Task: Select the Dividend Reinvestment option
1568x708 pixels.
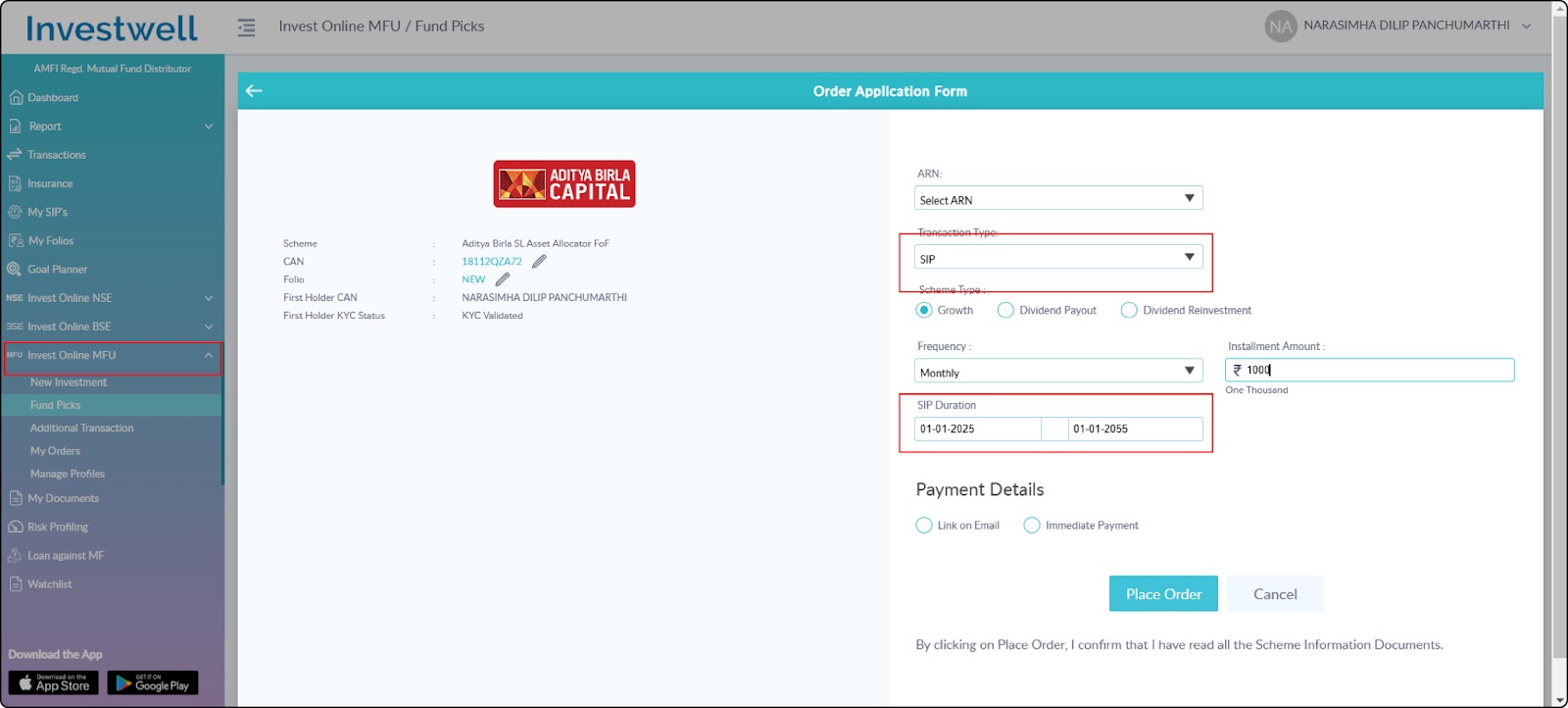Action: pos(1129,310)
